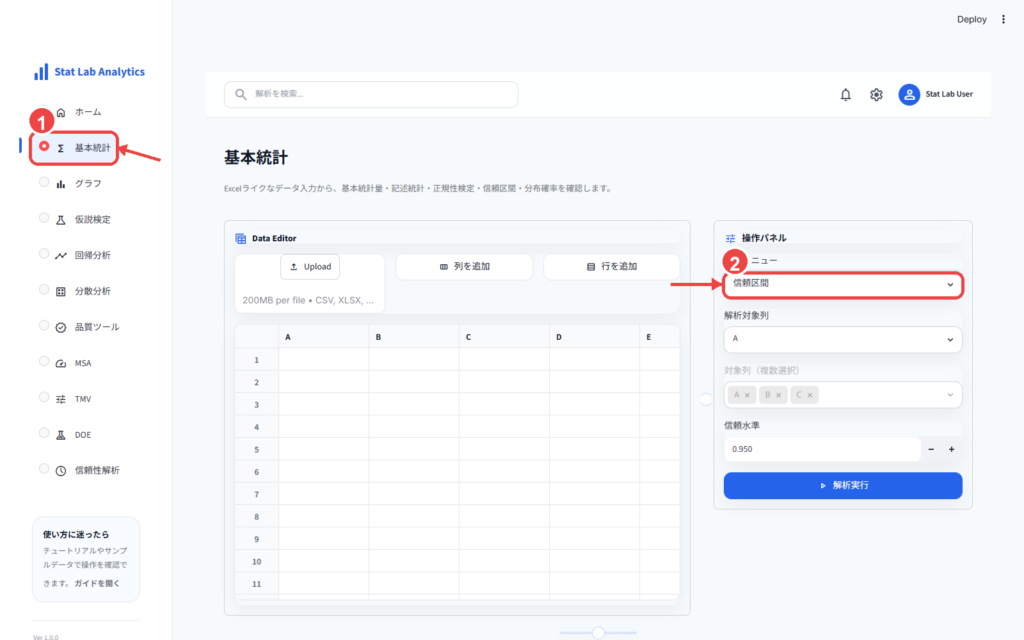The width and height of the screenshot is (1024, 640).
Task: Open the 回帰分析 page label
Action: [93, 255]
